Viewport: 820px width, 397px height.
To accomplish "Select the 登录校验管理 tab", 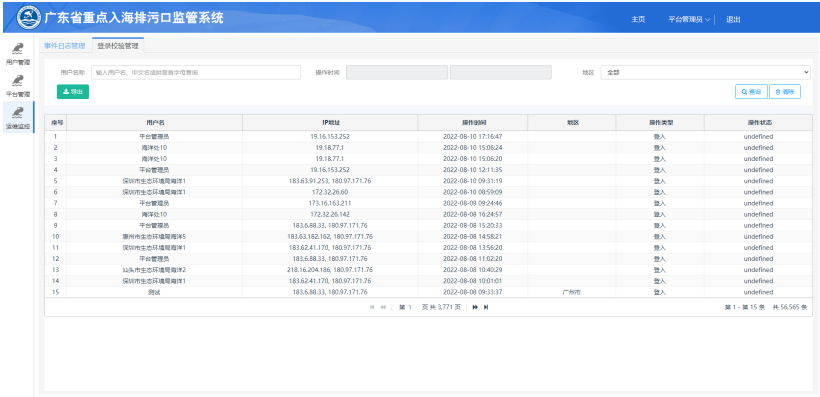I will 118,46.
